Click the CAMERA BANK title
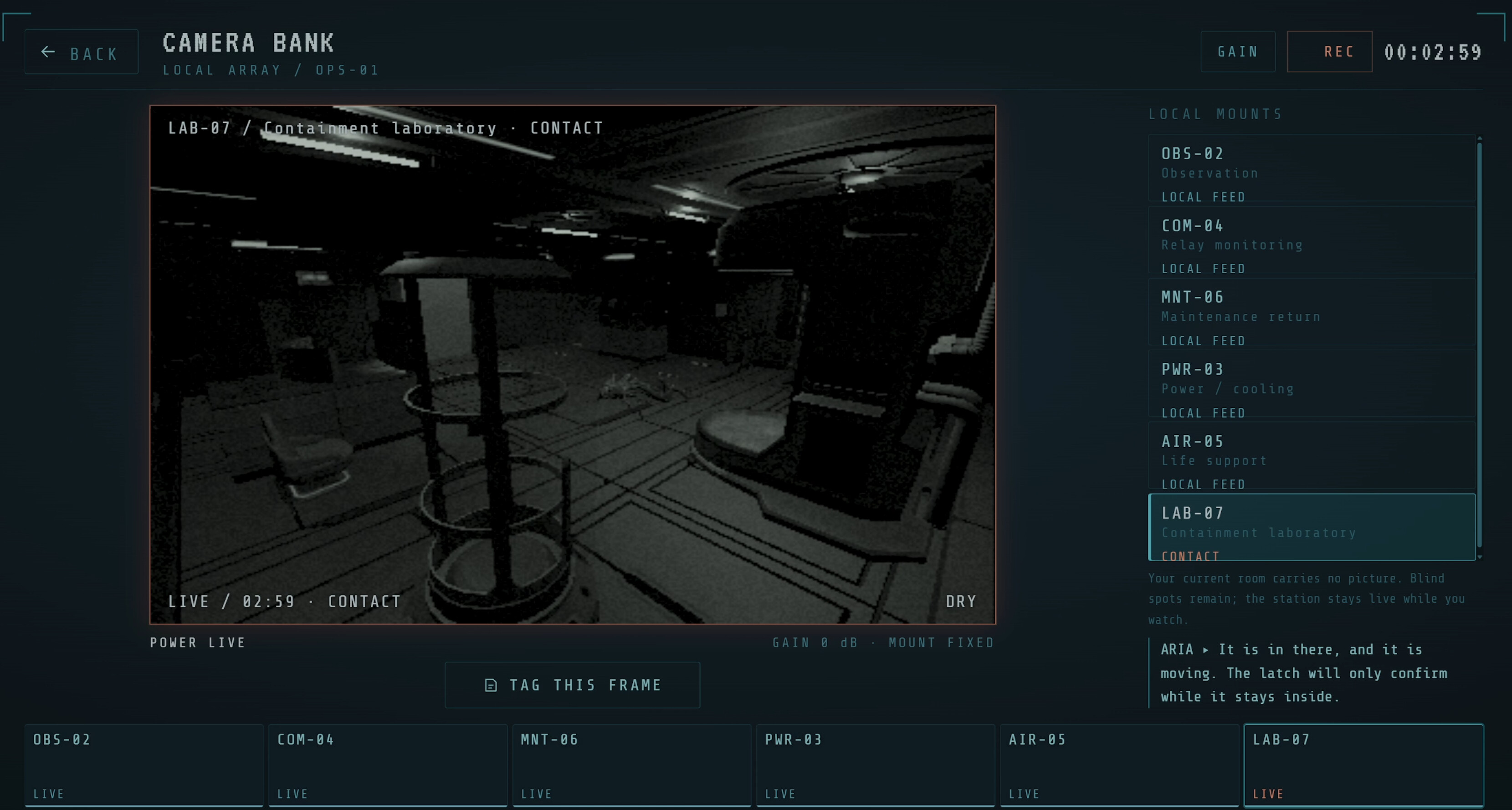The width and height of the screenshot is (1512, 810). tap(248, 43)
